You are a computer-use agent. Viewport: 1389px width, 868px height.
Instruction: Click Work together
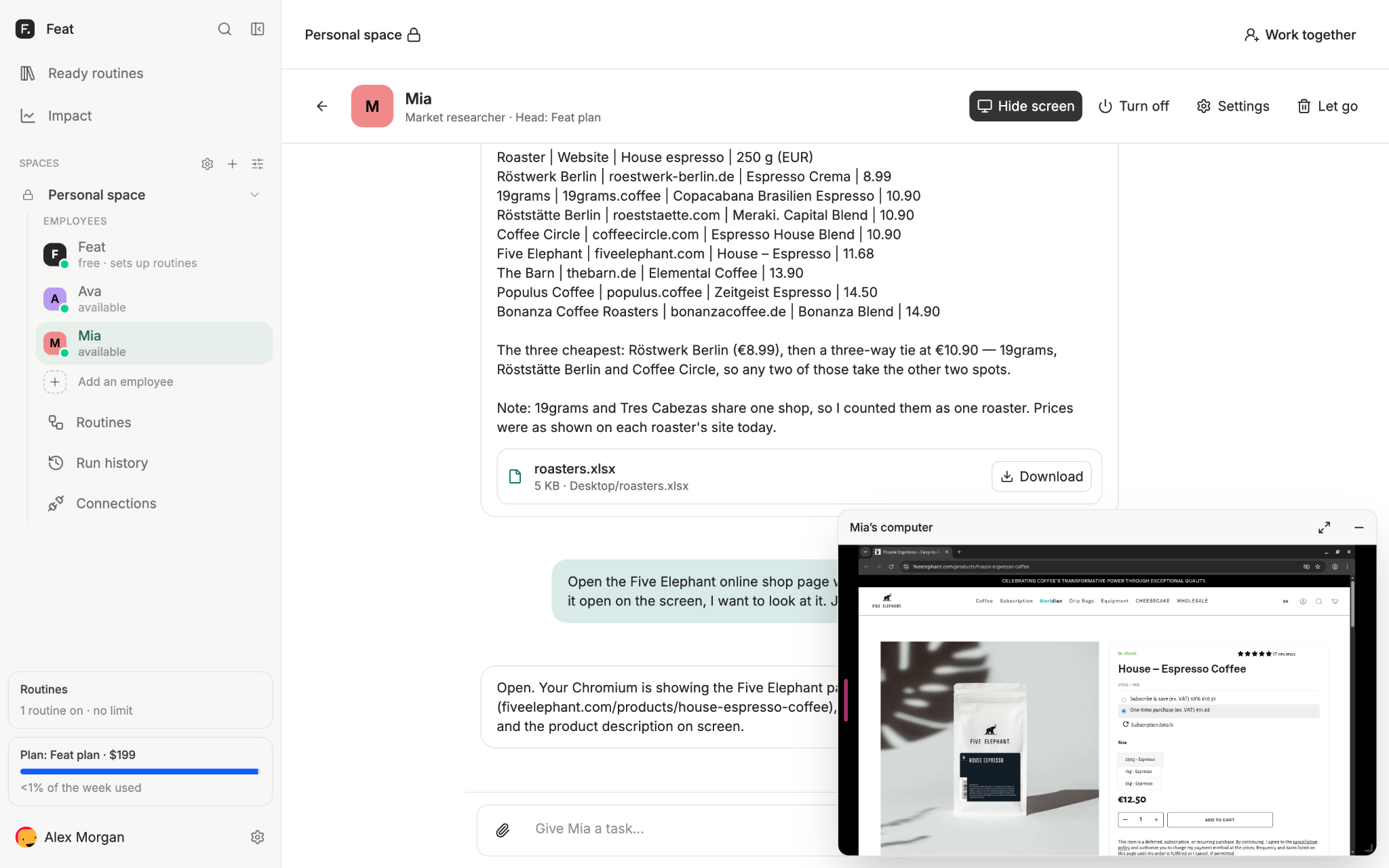click(1300, 35)
